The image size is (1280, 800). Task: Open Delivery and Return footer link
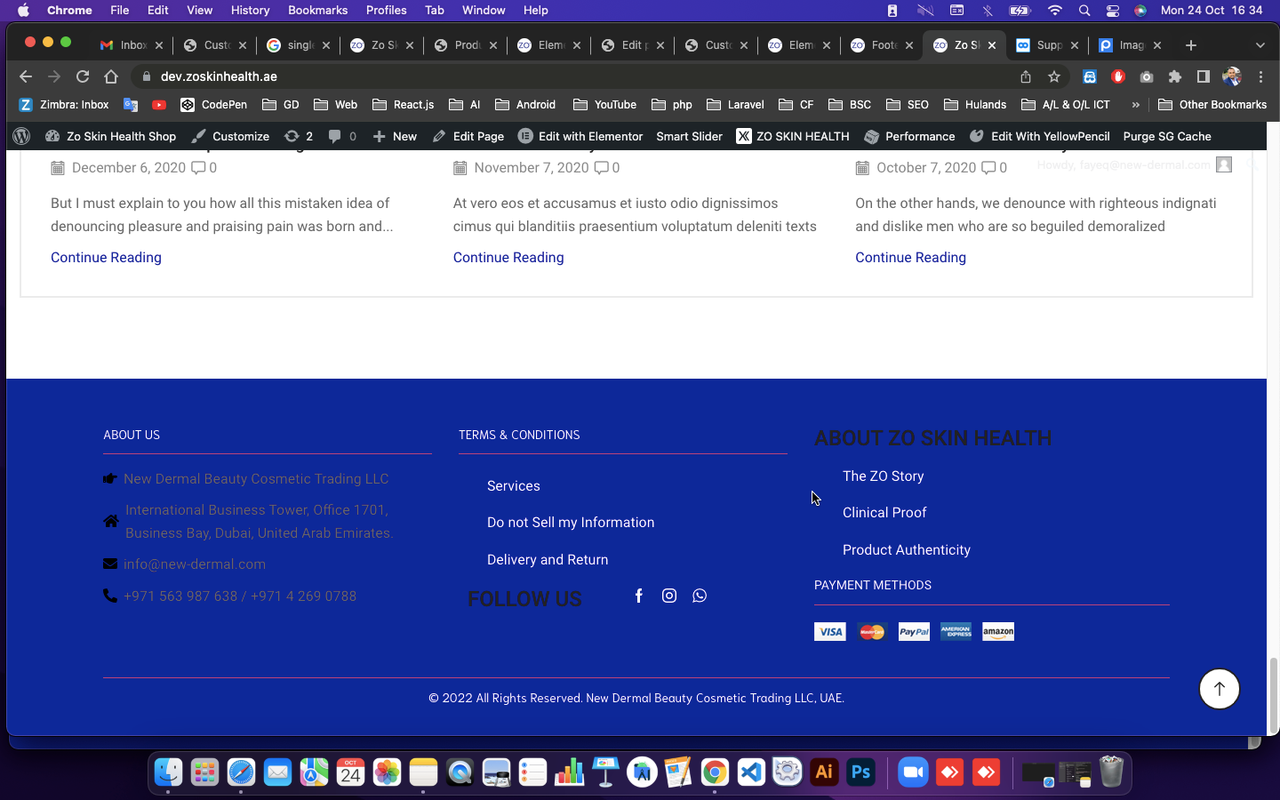[x=547, y=560]
